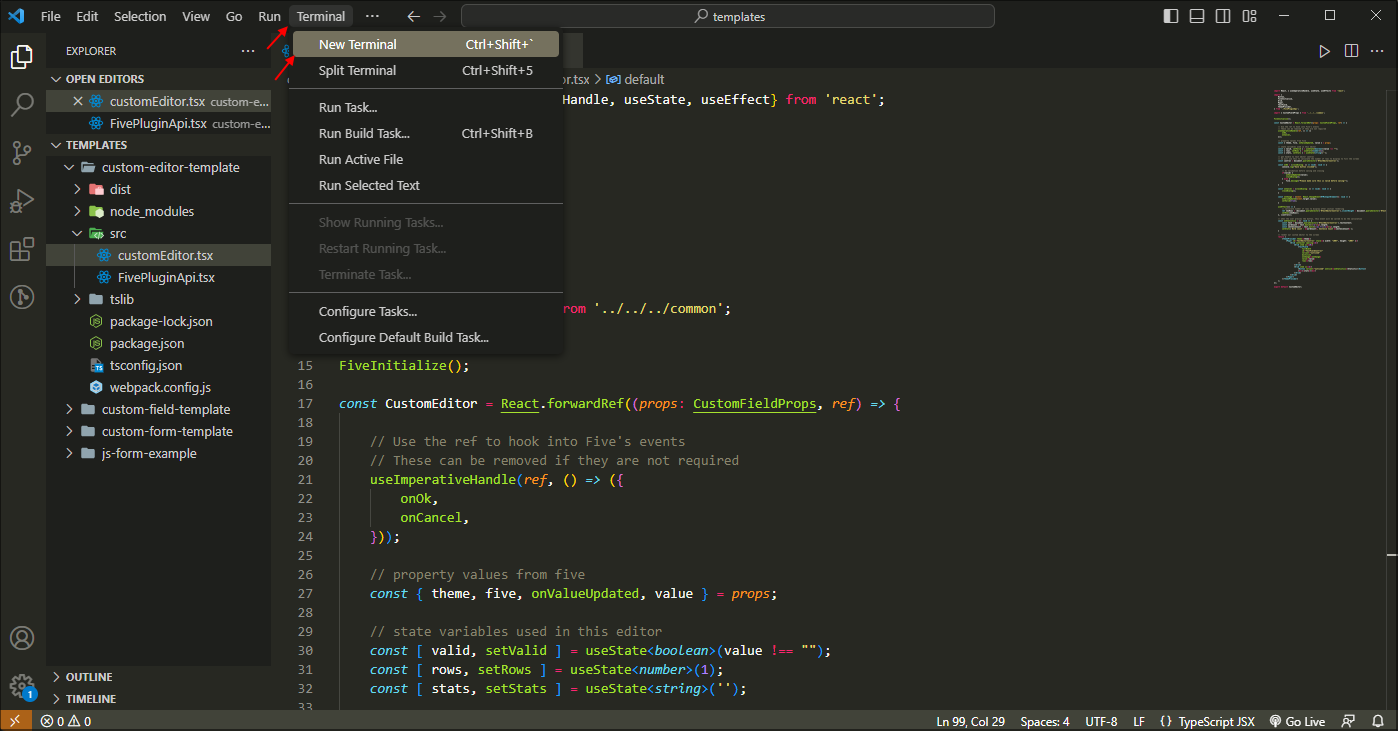The height and width of the screenshot is (731, 1398).
Task: Open the Search panel in the activity bar
Action: 22,104
